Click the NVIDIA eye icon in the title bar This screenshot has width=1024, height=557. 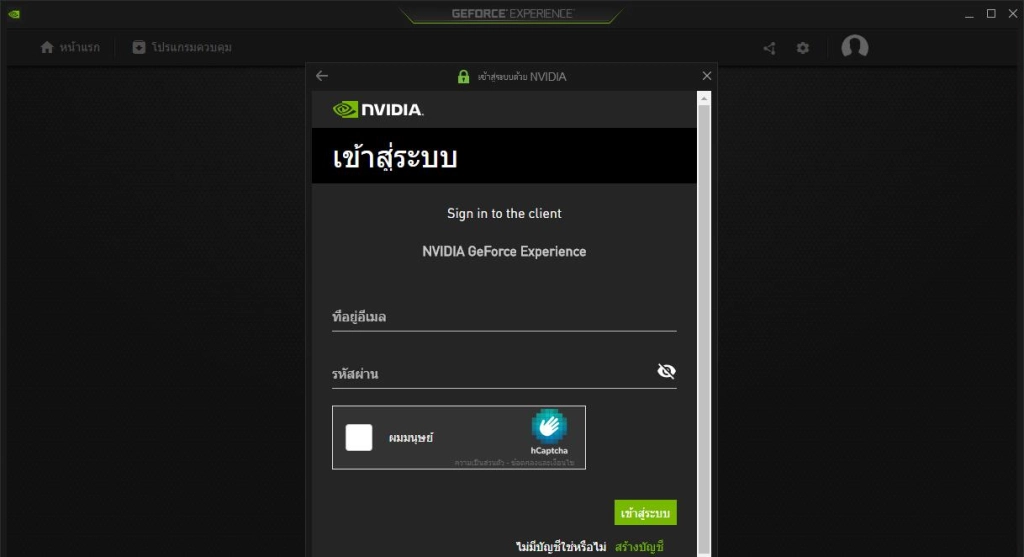(14, 14)
